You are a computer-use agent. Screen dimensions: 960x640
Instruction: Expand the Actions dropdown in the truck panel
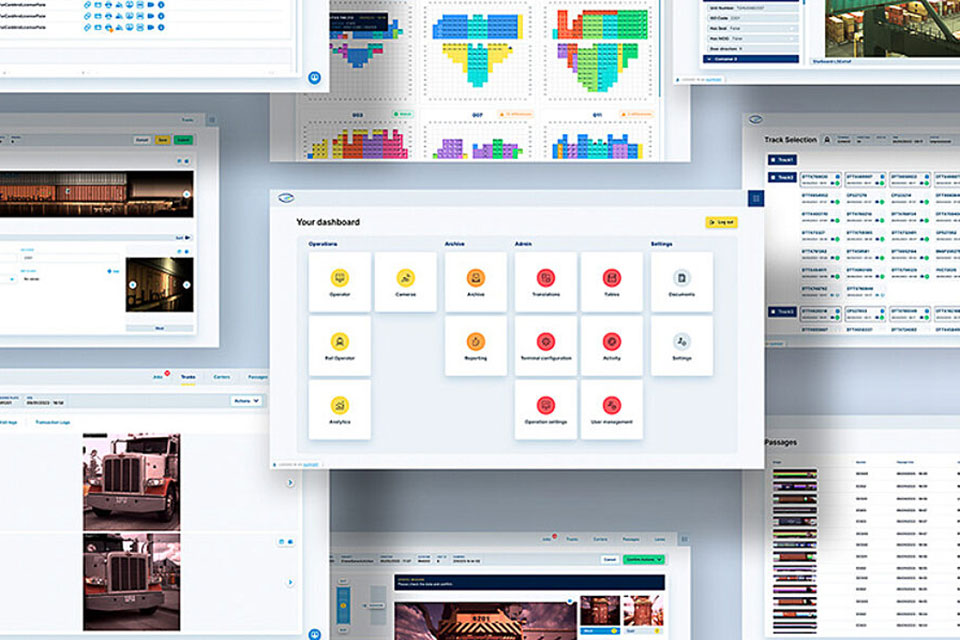245,400
